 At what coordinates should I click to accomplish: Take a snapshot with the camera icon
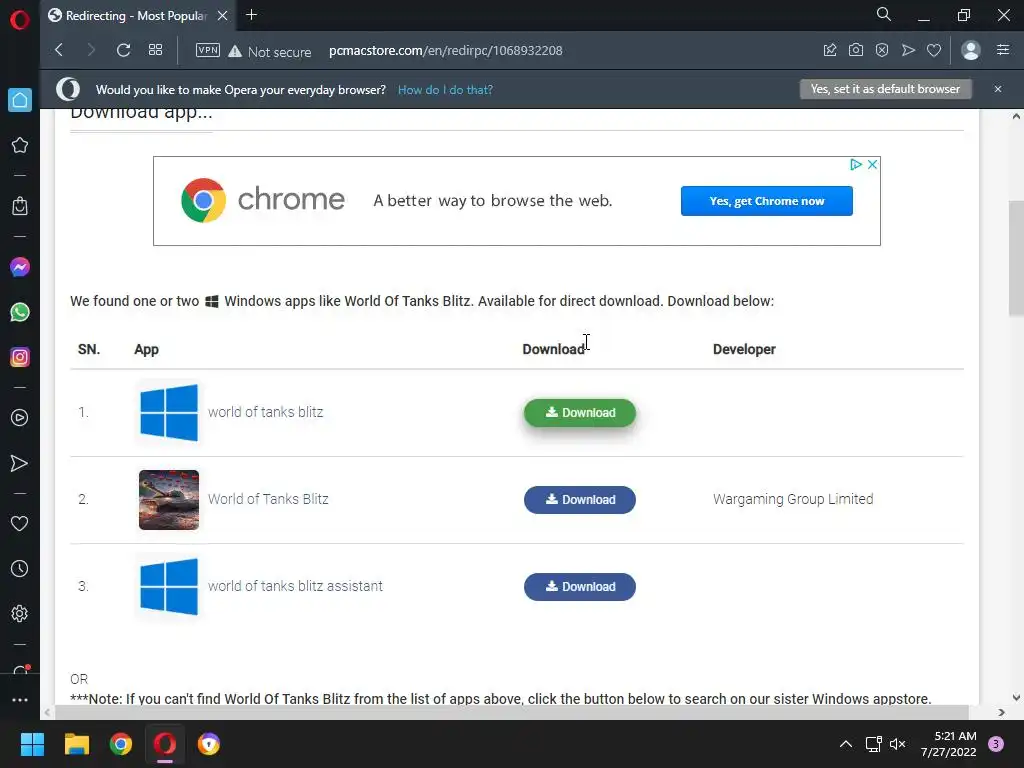(x=856, y=50)
